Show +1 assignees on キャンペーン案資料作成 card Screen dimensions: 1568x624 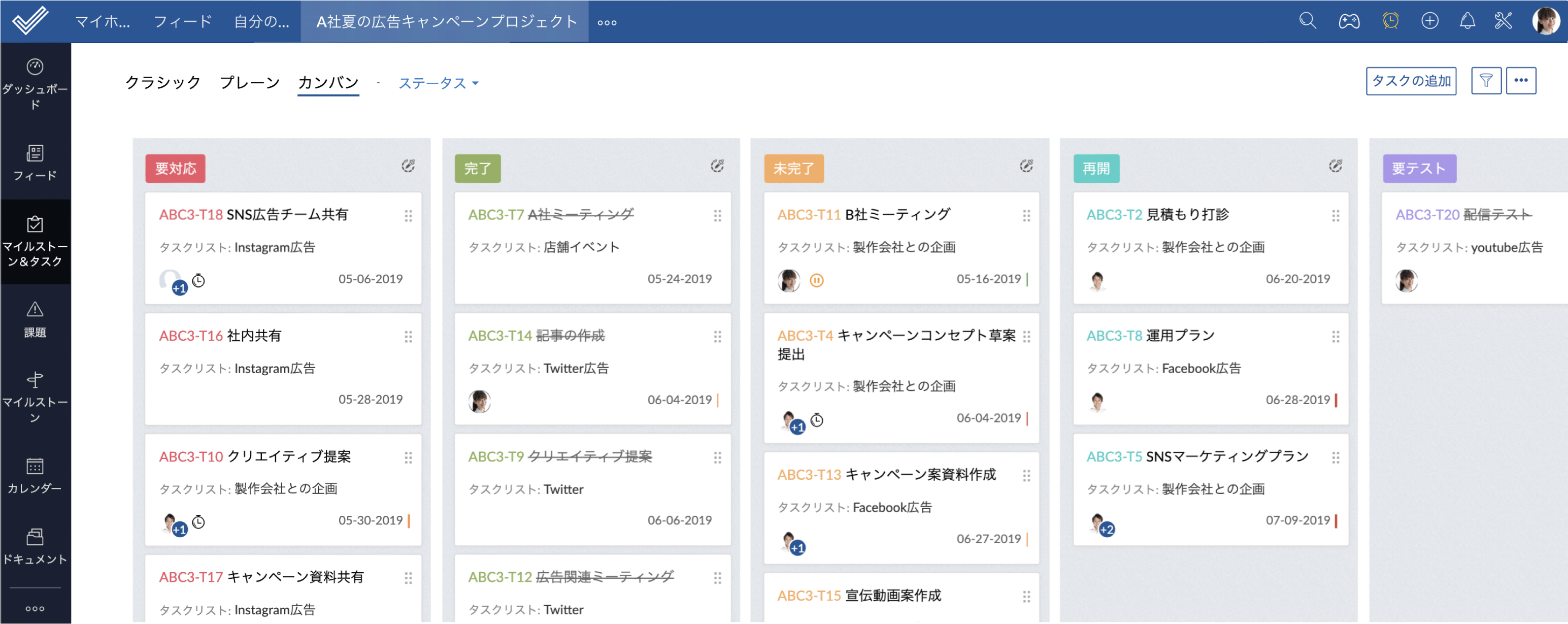[x=797, y=548]
